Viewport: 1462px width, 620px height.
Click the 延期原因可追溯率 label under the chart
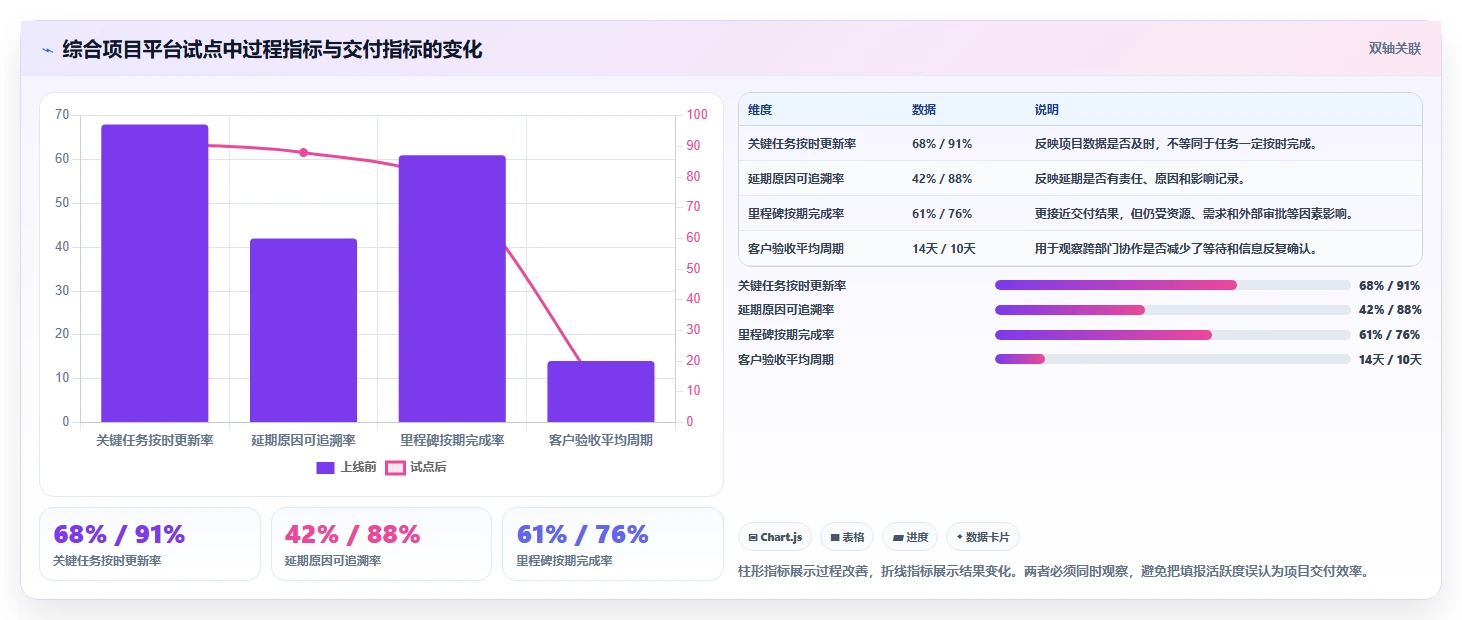pos(303,440)
